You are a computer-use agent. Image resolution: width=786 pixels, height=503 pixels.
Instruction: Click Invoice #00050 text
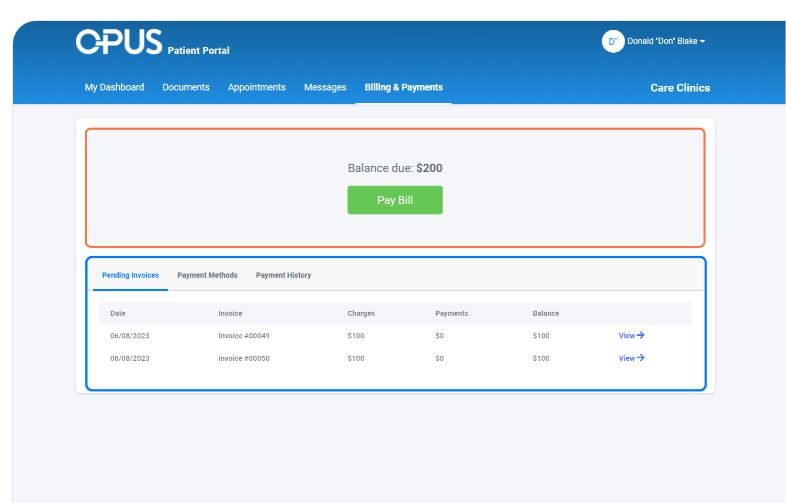coord(244,358)
